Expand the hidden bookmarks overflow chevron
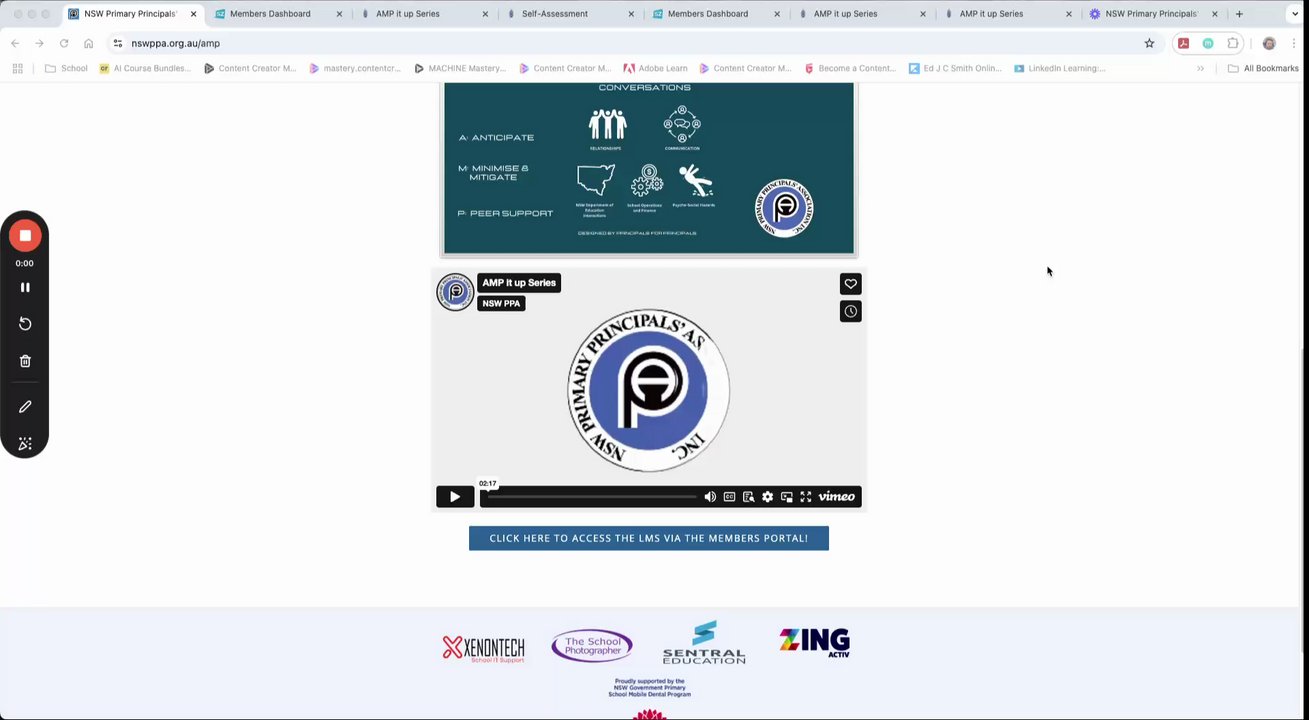 click(x=1201, y=68)
